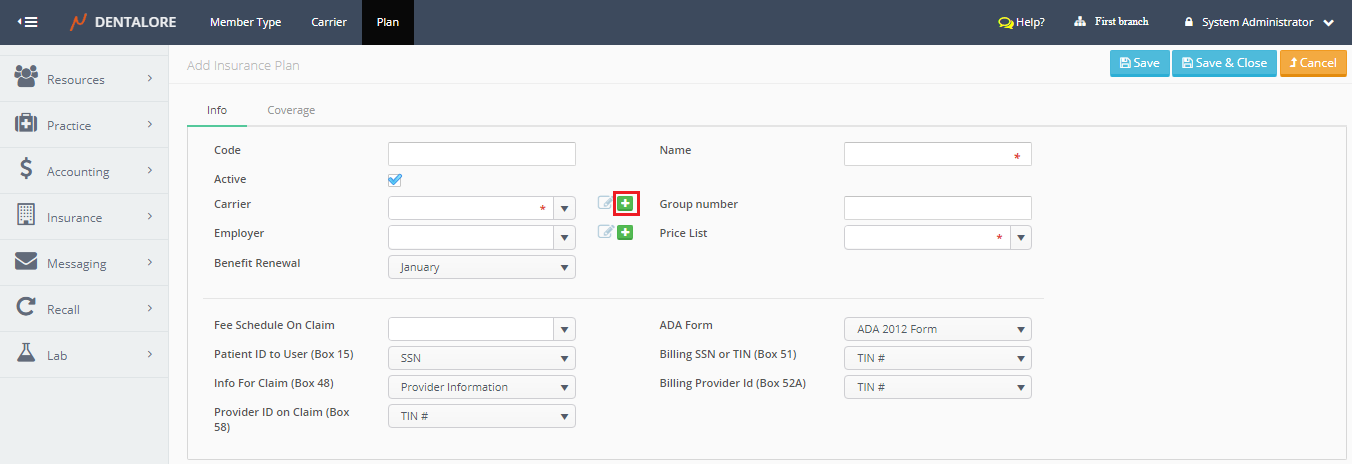Switch to the Coverage tab

click(x=291, y=110)
